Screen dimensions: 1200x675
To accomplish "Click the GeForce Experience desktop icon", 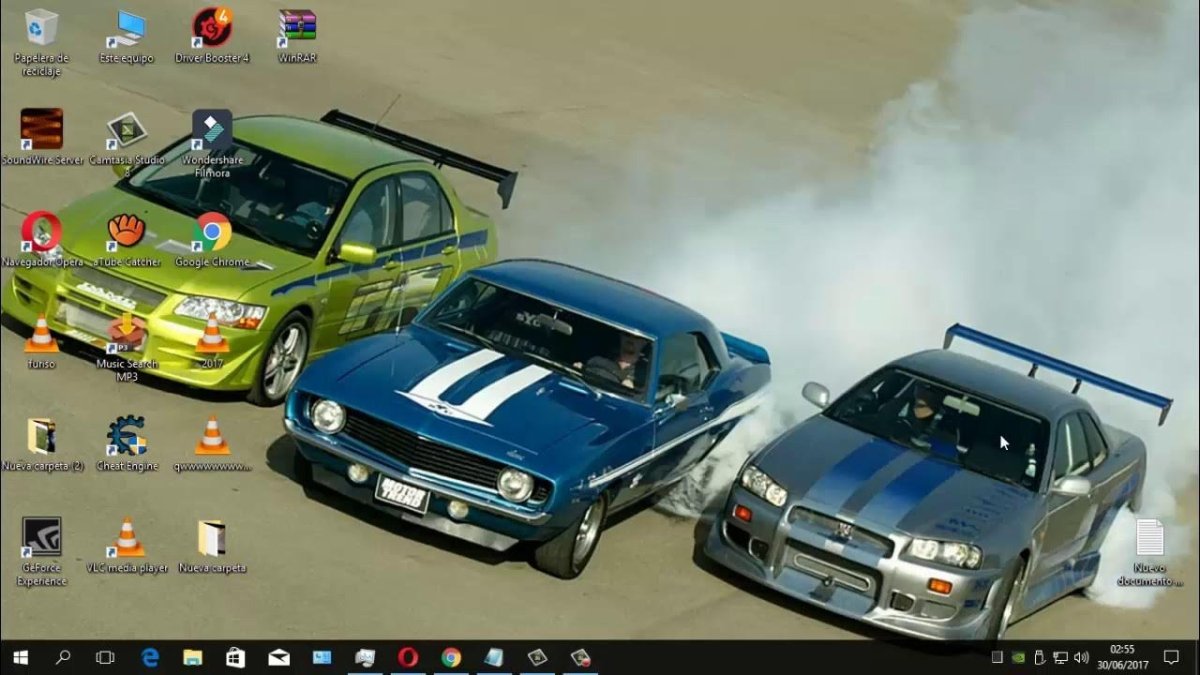I will (x=41, y=538).
